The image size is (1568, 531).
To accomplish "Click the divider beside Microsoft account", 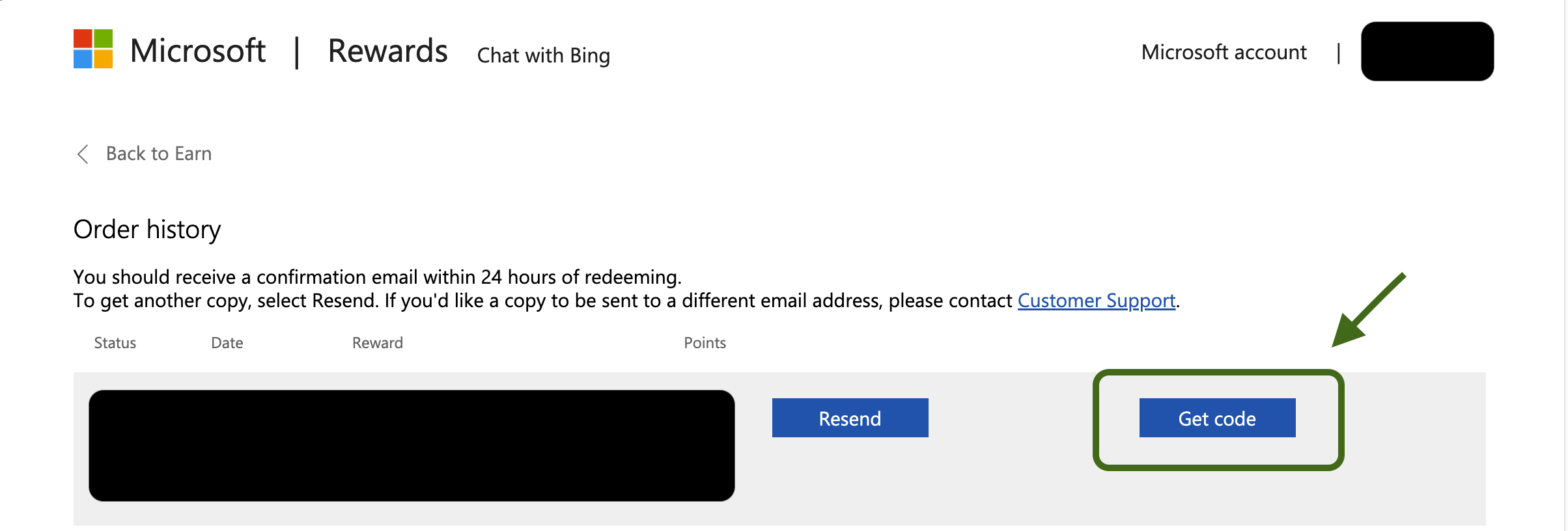I will tap(1339, 53).
